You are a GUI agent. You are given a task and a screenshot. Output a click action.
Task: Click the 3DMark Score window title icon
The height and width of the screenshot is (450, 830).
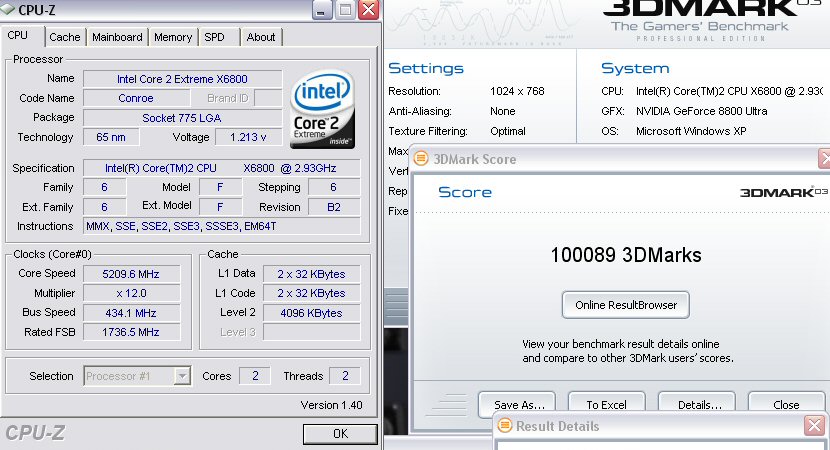point(421,158)
